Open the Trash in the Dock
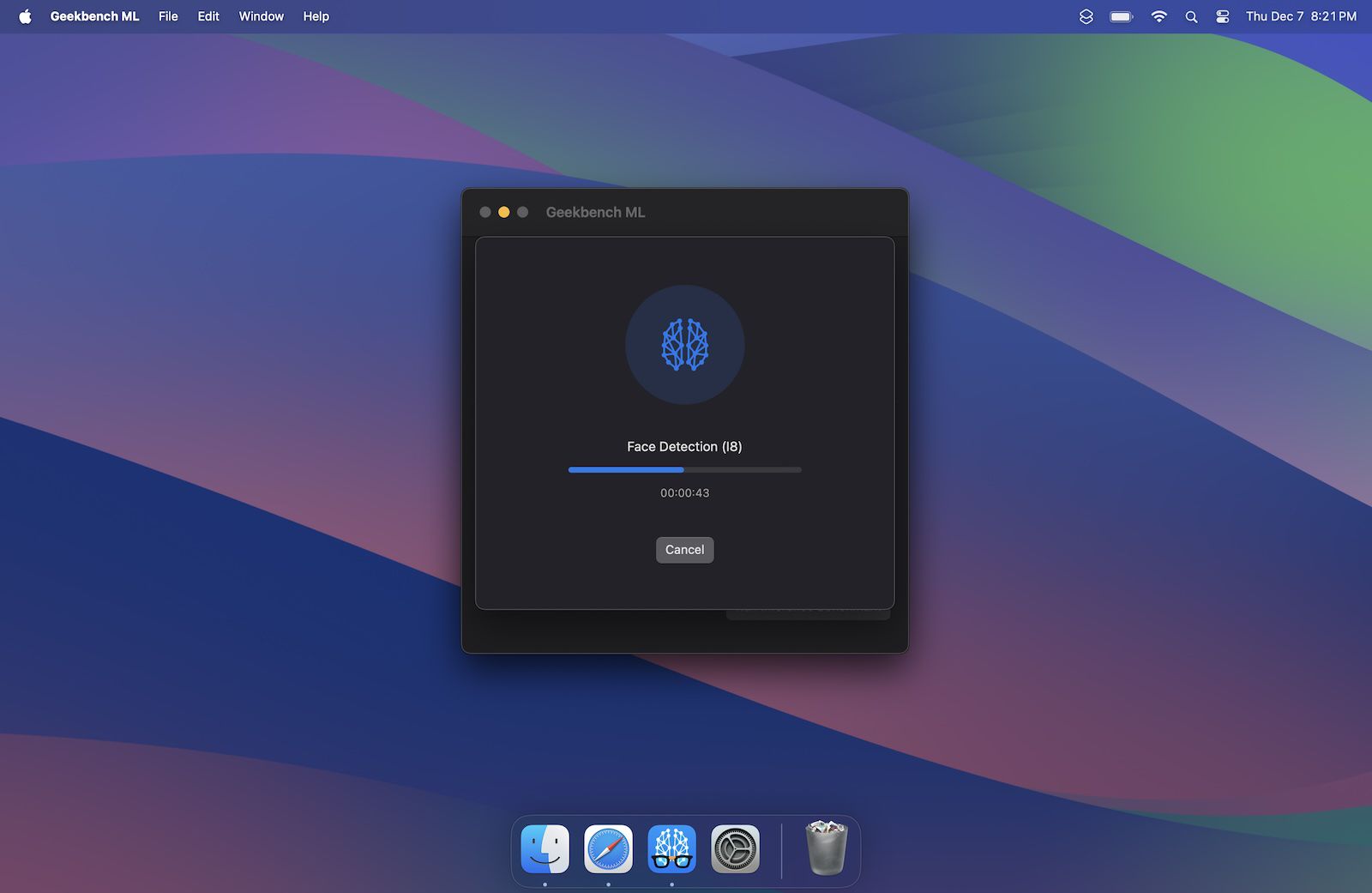 point(827,849)
